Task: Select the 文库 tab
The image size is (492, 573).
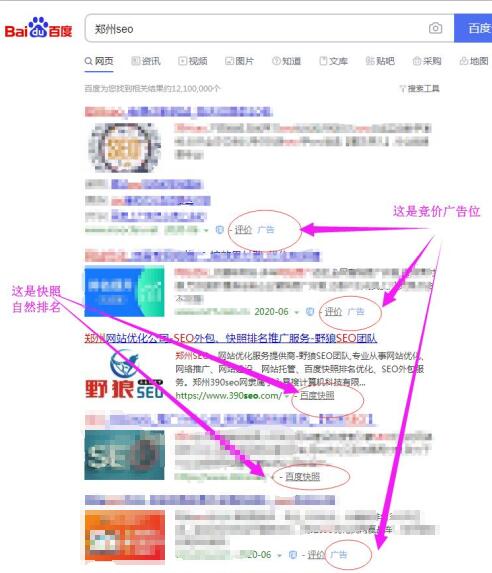Action: coord(333,61)
